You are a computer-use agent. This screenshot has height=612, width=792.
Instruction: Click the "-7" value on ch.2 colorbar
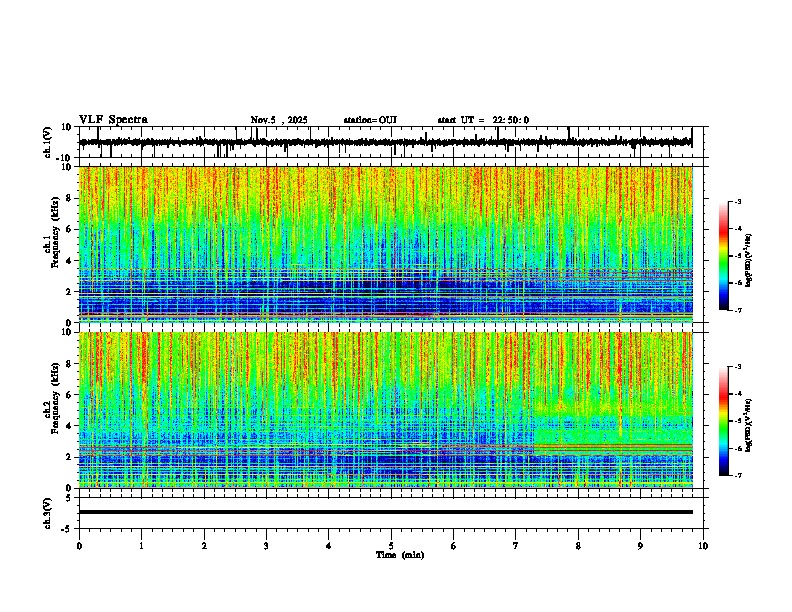click(x=738, y=475)
